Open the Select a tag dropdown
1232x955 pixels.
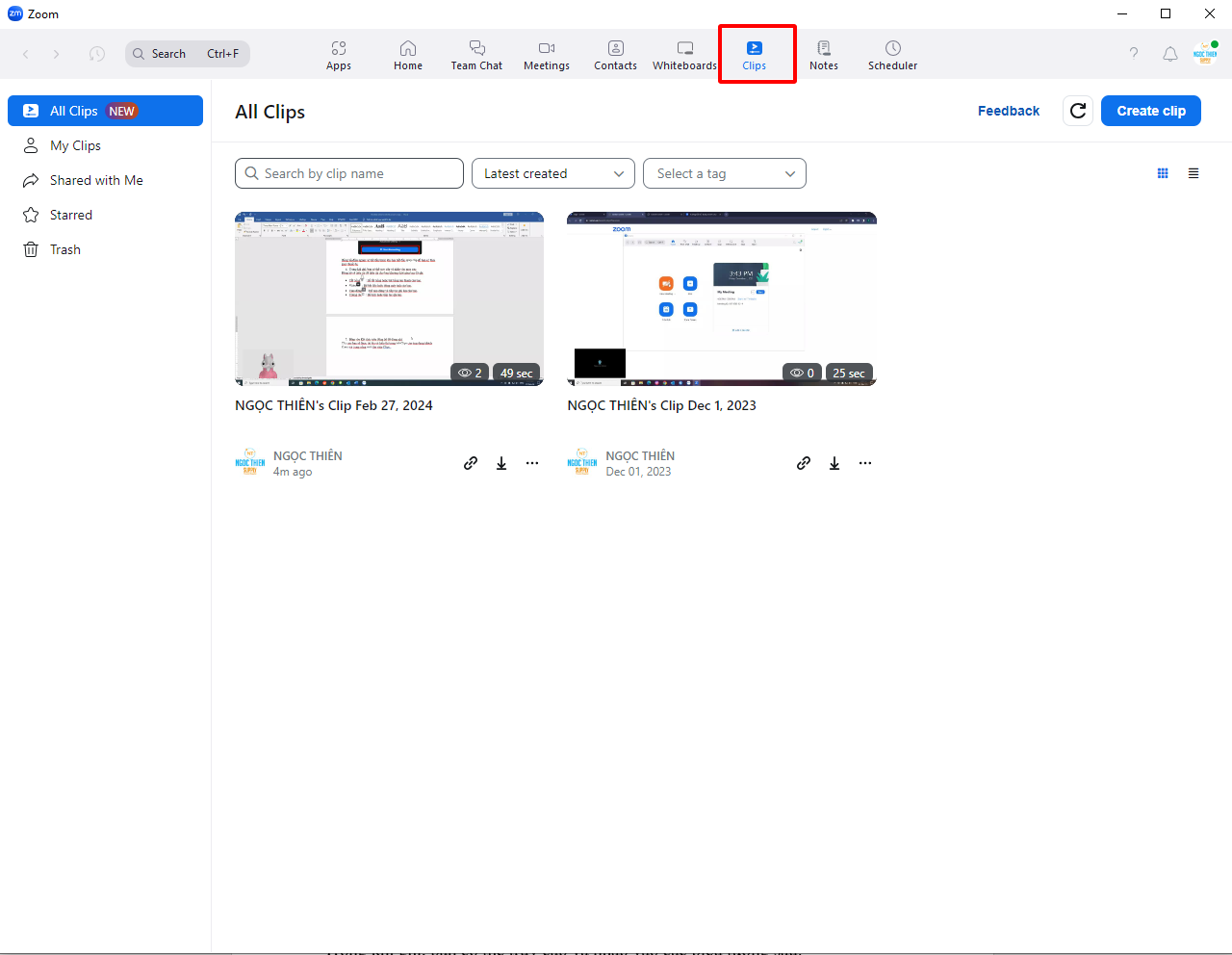click(724, 173)
